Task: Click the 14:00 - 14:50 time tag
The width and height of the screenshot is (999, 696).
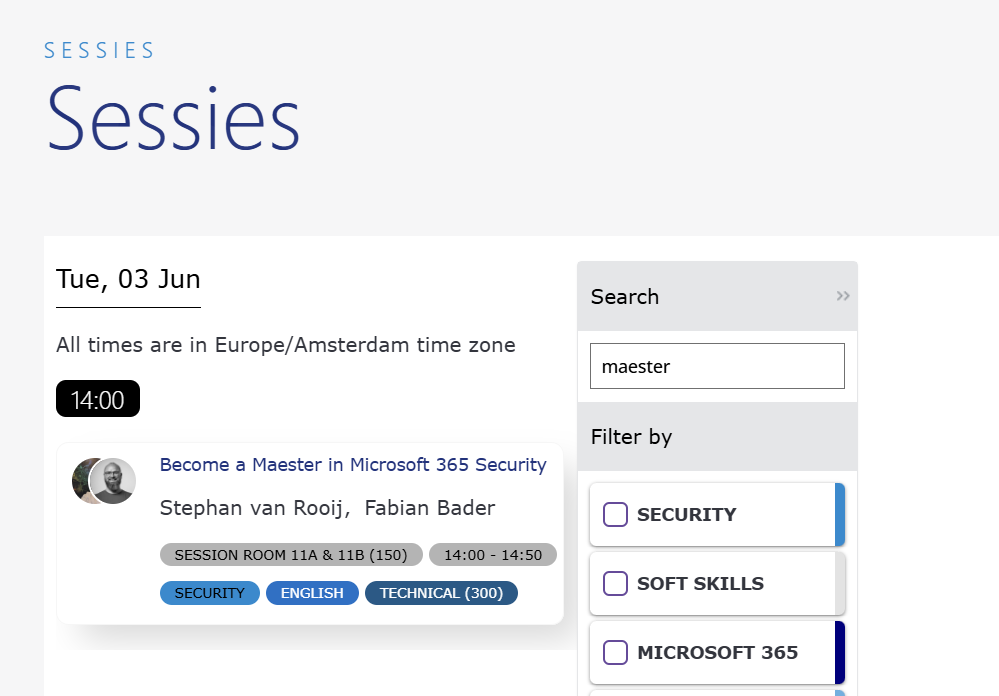Action: coord(493,555)
